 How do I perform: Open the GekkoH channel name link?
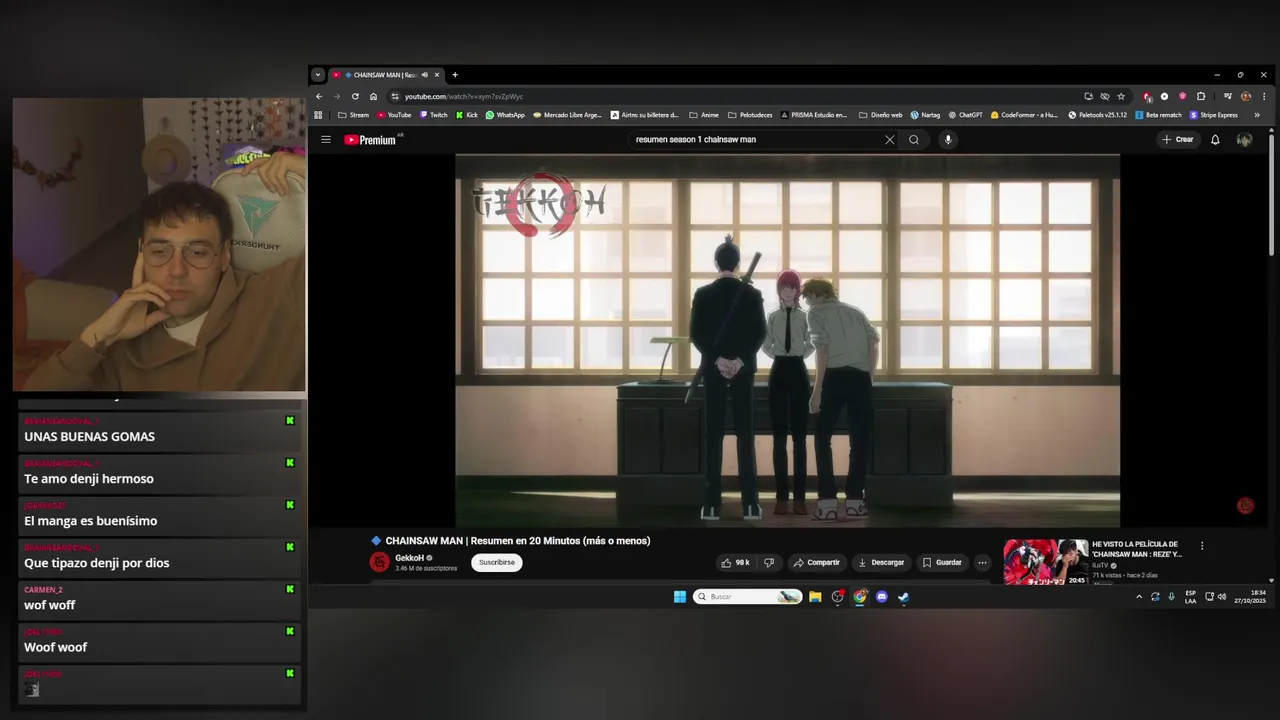[409, 558]
